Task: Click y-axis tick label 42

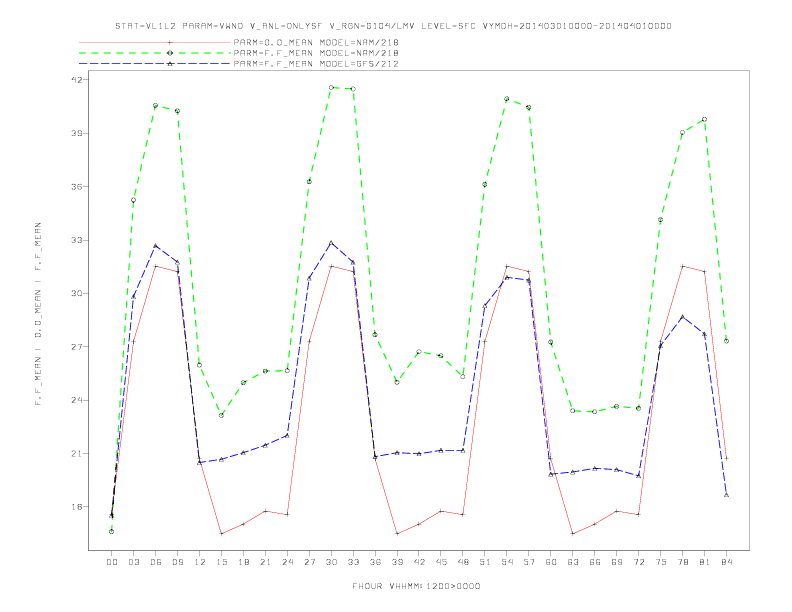Action: [x=77, y=80]
